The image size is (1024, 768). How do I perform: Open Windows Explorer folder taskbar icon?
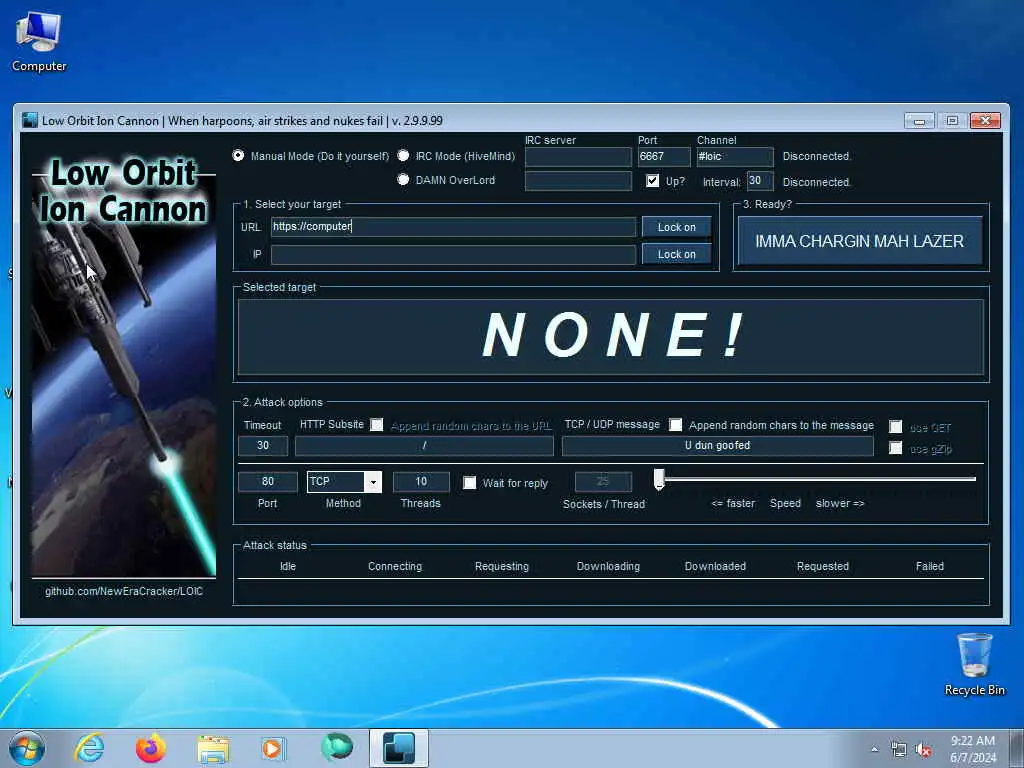[x=213, y=748]
